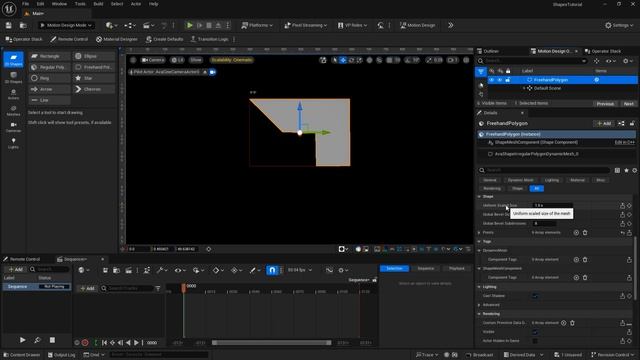Select the Ring shape tool
This screenshot has height=360, width=640.
coord(49,78)
